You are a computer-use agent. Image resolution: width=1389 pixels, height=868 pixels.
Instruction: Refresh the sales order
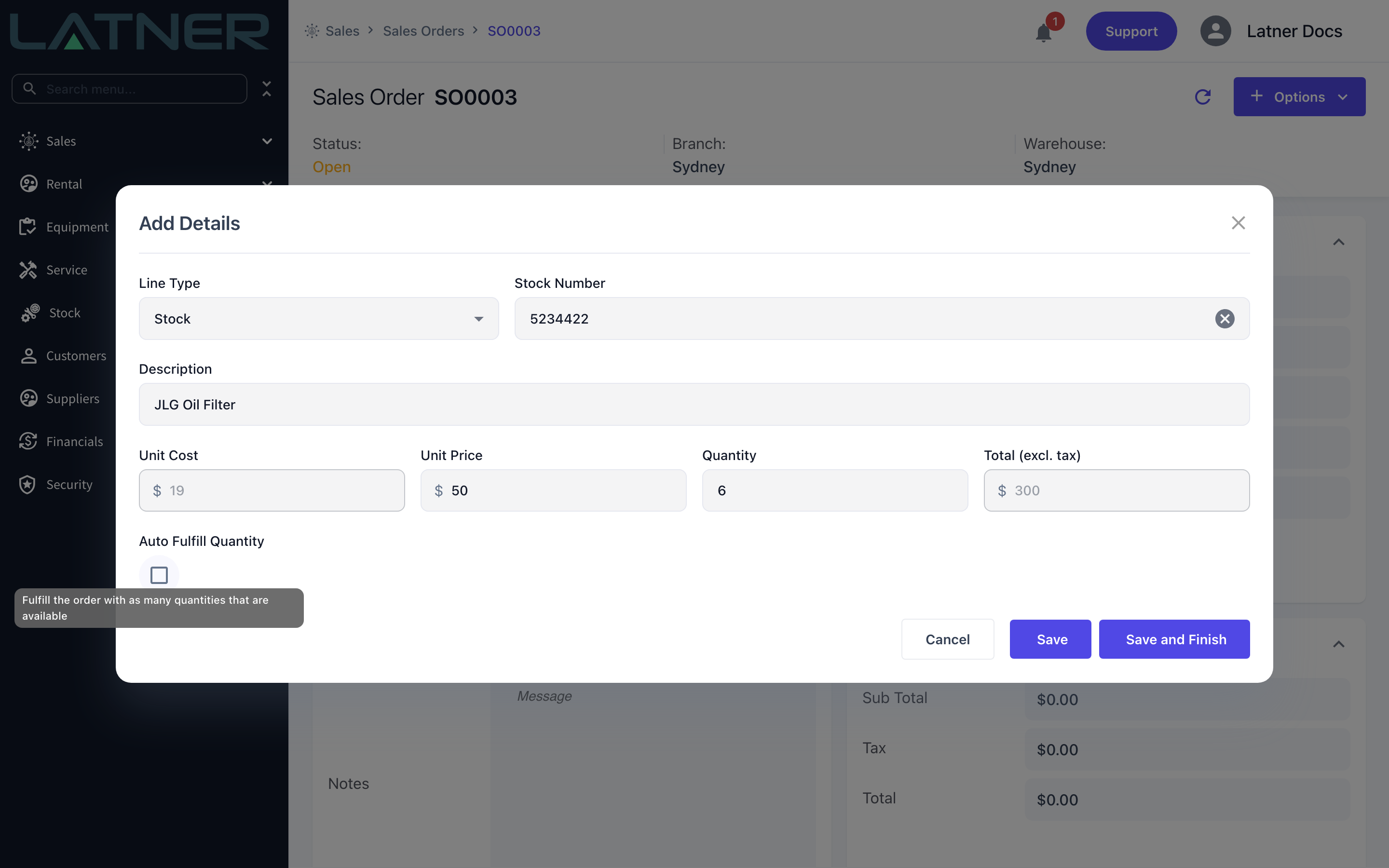1202,96
